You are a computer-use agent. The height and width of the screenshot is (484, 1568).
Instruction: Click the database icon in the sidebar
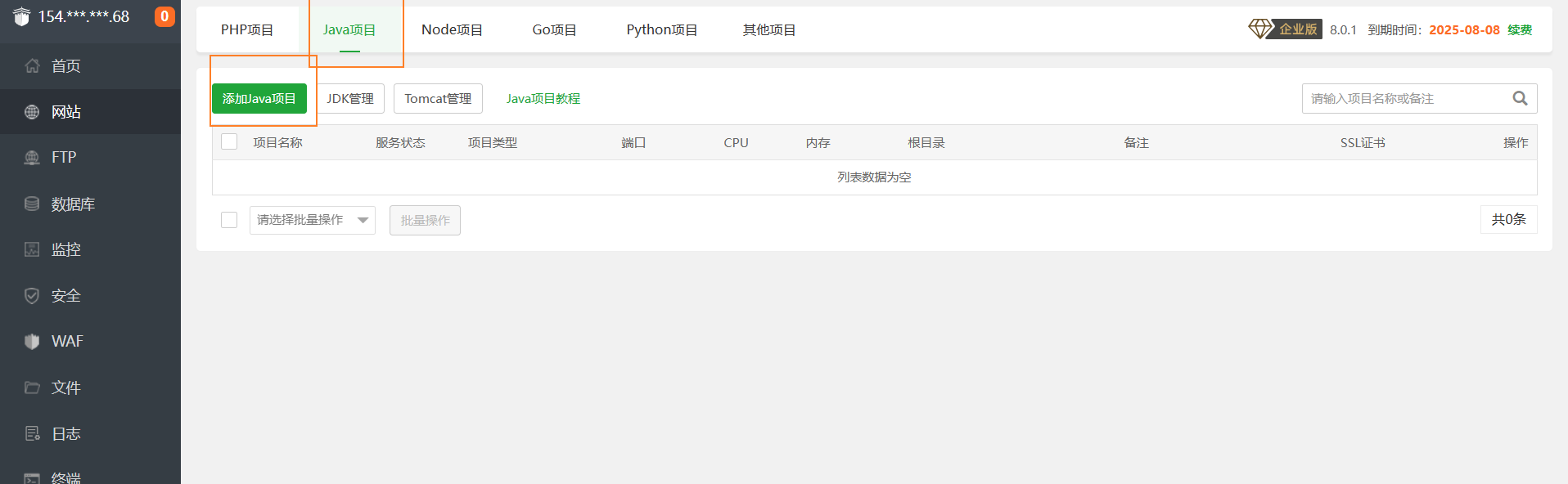[32, 204]
